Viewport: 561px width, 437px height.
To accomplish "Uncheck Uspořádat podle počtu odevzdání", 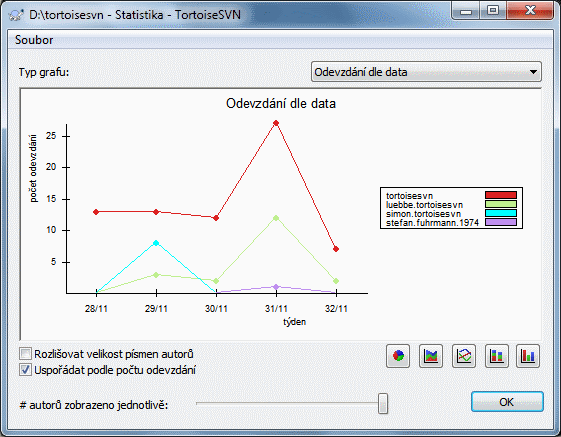I will pos(25,370).
